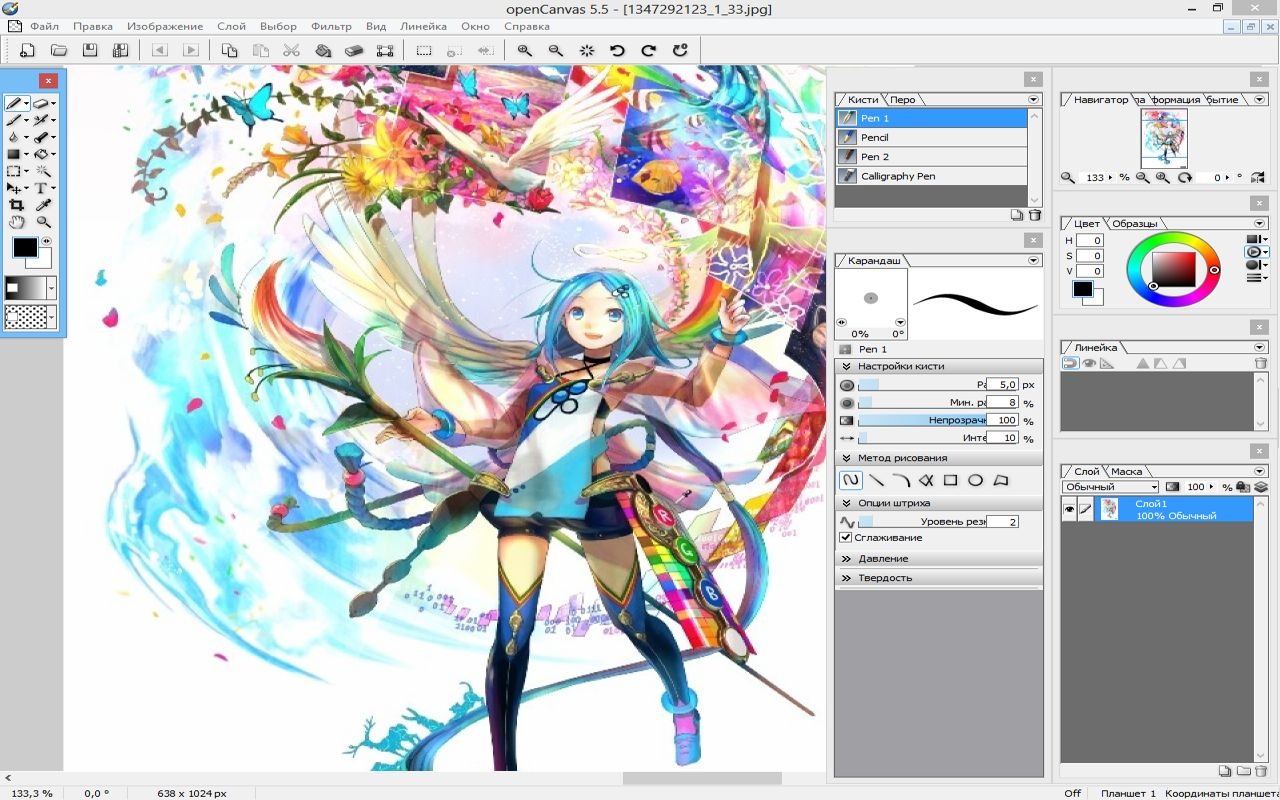Switch to the Маска tab
Image resolution: width=1280 pixels, height=800 pixels.
(x=1126, y=471)
